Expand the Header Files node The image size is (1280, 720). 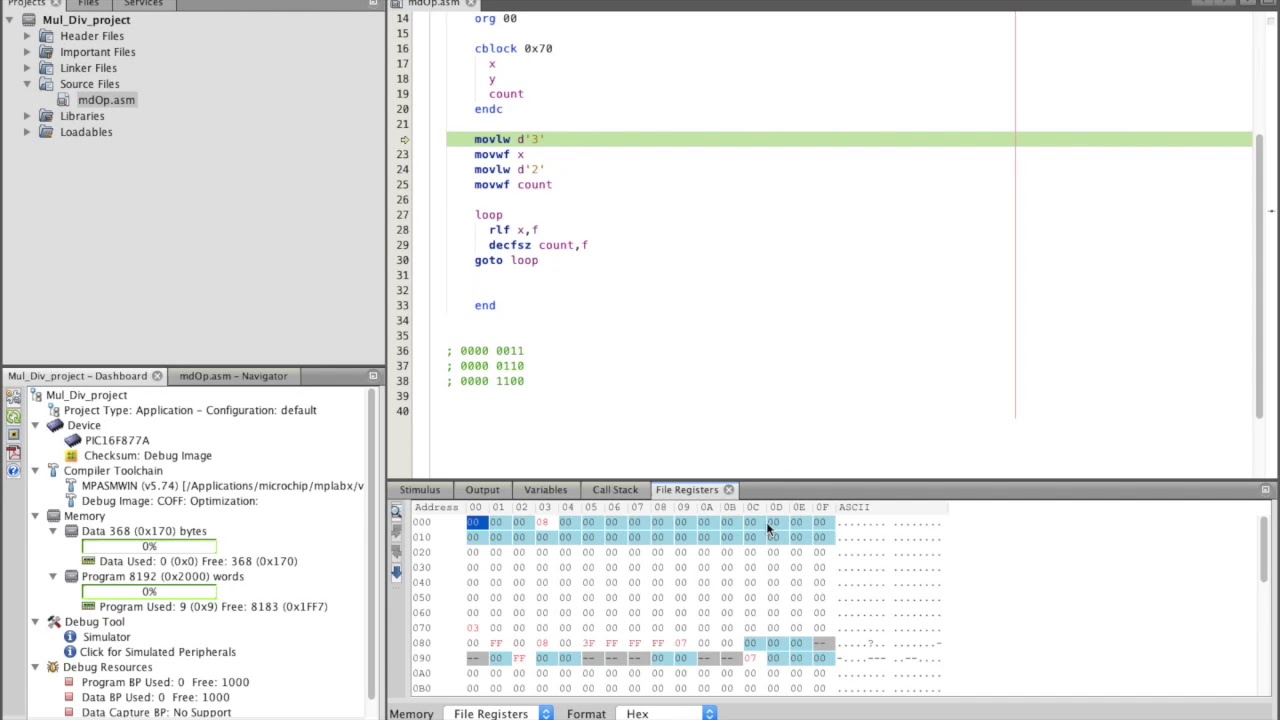27,36
